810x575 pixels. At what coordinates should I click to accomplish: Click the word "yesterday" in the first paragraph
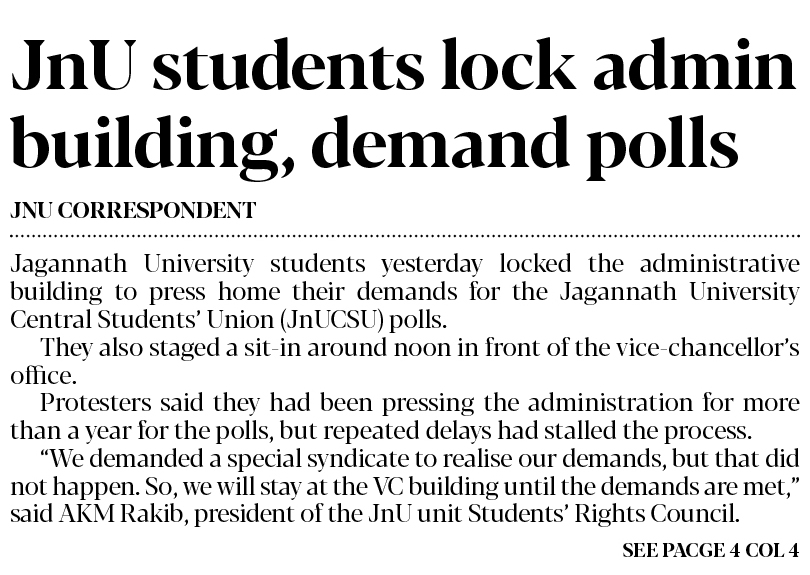(431, 264)
